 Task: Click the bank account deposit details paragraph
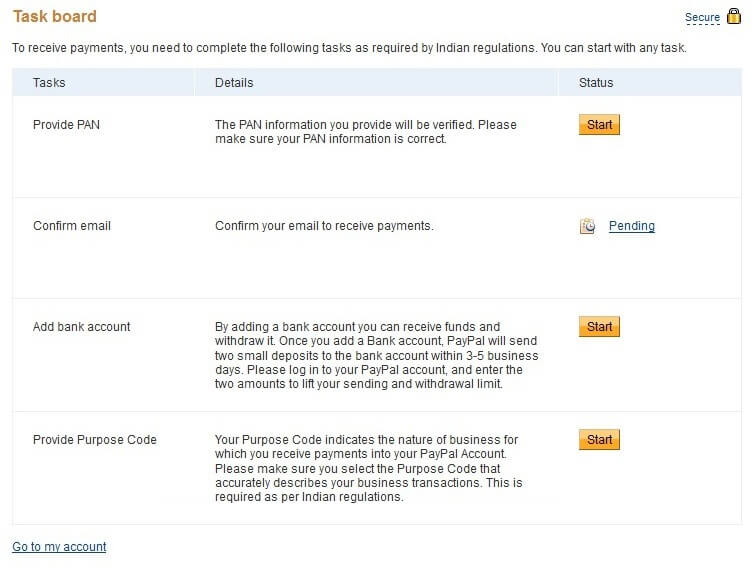point(377,355)
